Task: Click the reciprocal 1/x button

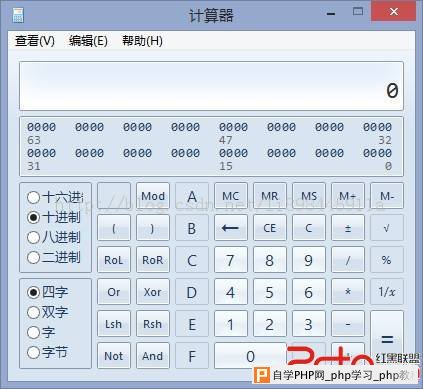Action: [x=387, y=292]
